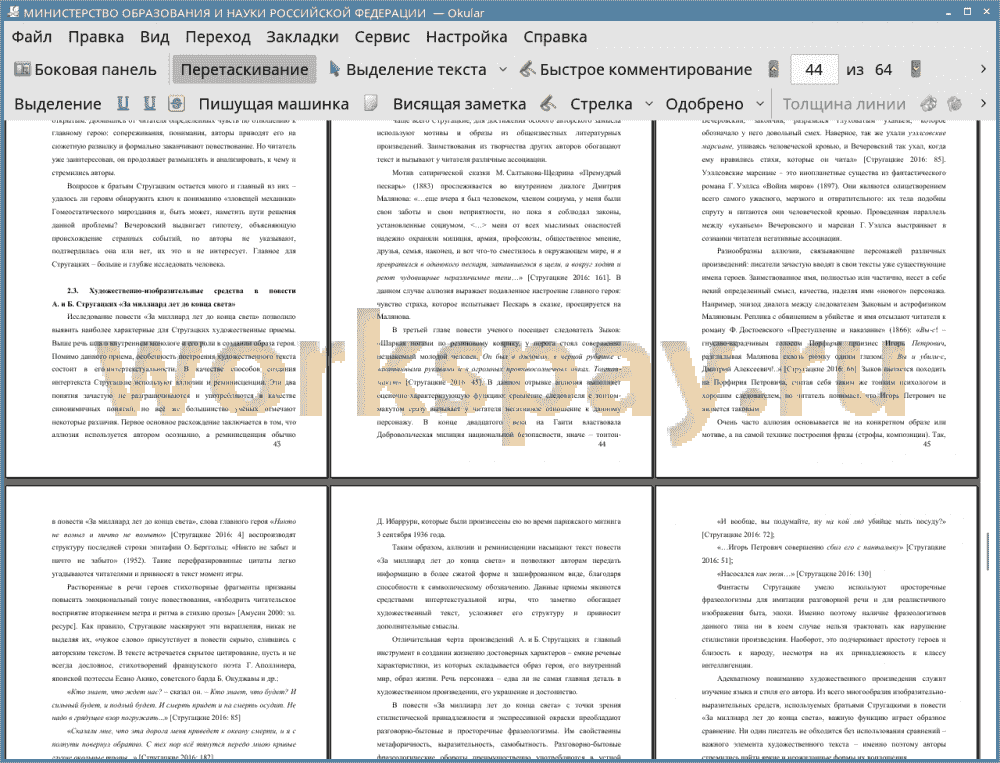Viewport: 1000px width, 763px height.
Task: Open the Правка menu
Action: pos(96,37)
